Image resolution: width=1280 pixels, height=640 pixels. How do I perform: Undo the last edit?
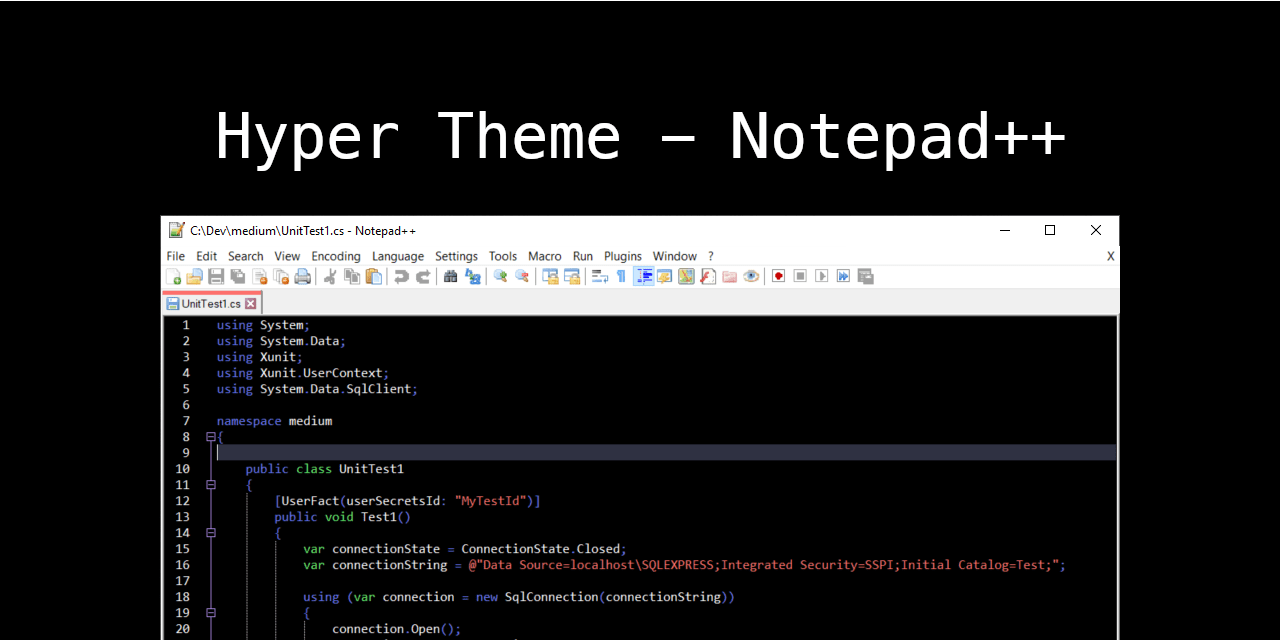402,276
